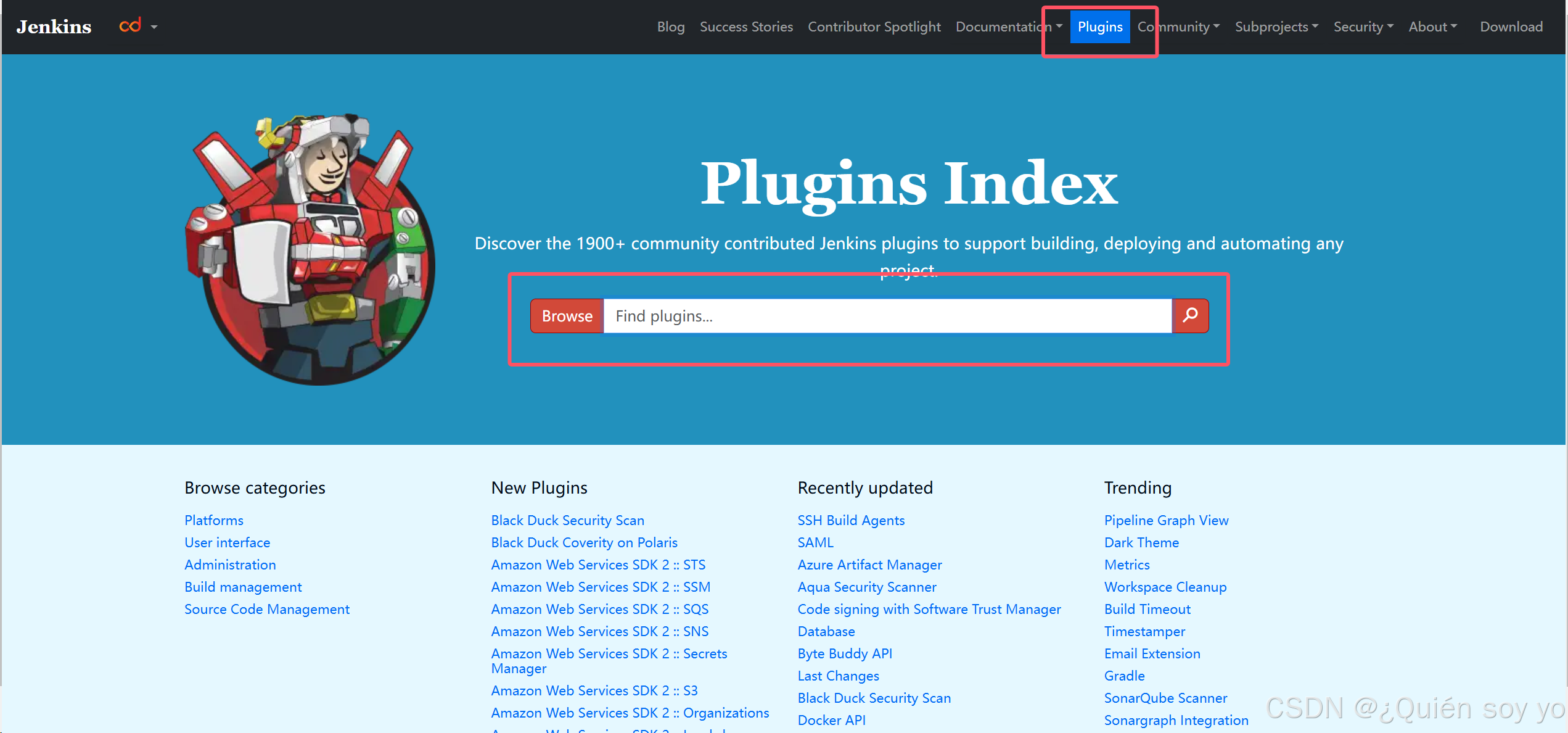Viewport: 1568px width, 733px height.
Task: Open AWS SDK 2 :: Secrets Manager link
Action: 609,661
